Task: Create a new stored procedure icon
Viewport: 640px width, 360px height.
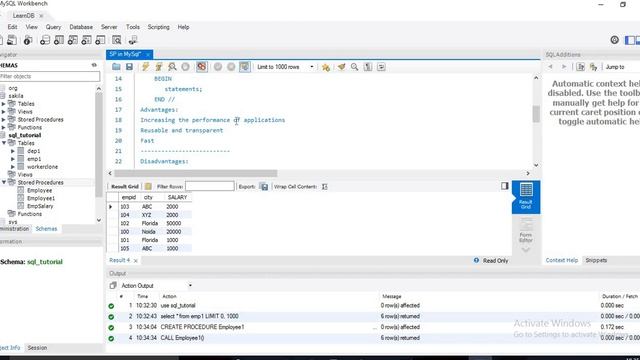Action: [87, 40]
